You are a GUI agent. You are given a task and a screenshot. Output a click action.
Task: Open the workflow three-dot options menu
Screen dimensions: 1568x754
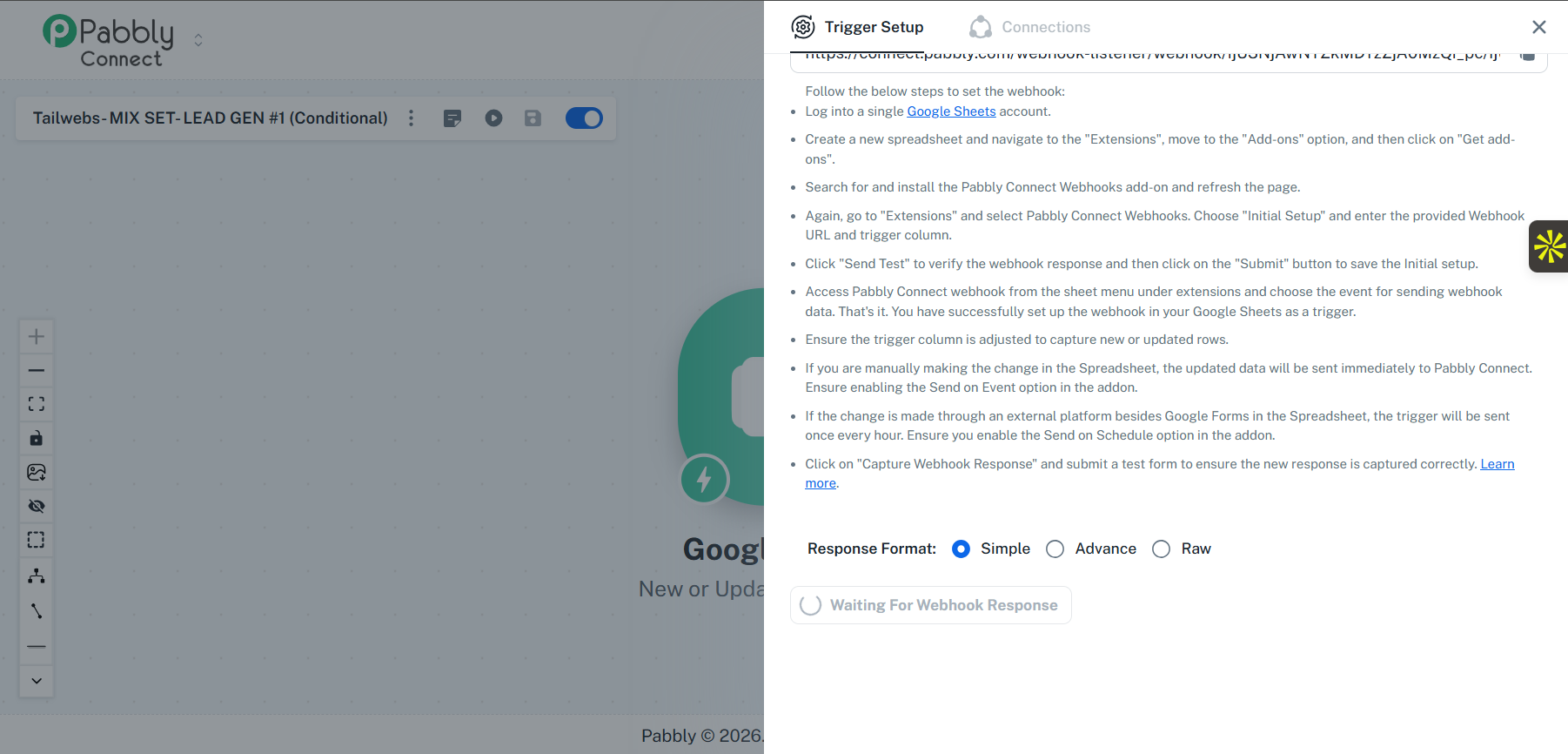click(412, 118)
